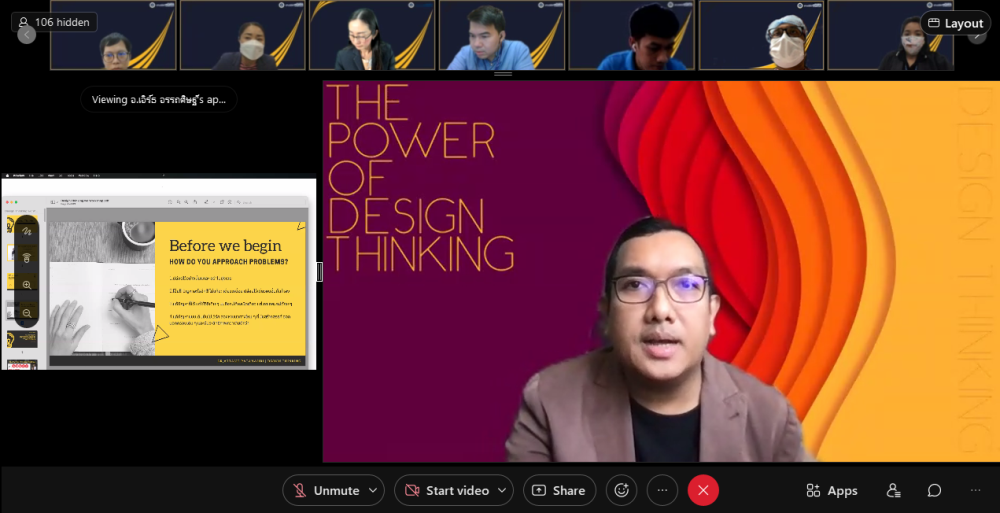Click the Share button
This screenshot has height=513, width=1000.
tap(559, 490)
